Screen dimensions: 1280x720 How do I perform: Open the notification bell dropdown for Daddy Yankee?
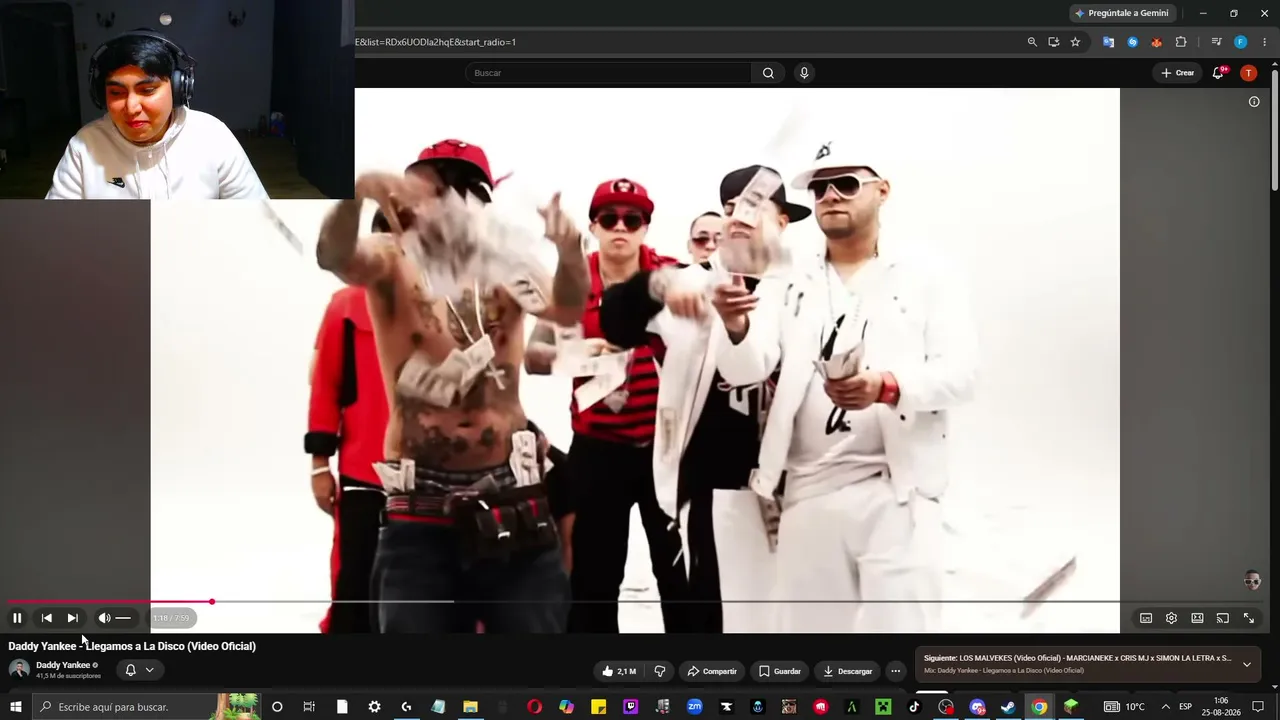(x=139, y=670)
